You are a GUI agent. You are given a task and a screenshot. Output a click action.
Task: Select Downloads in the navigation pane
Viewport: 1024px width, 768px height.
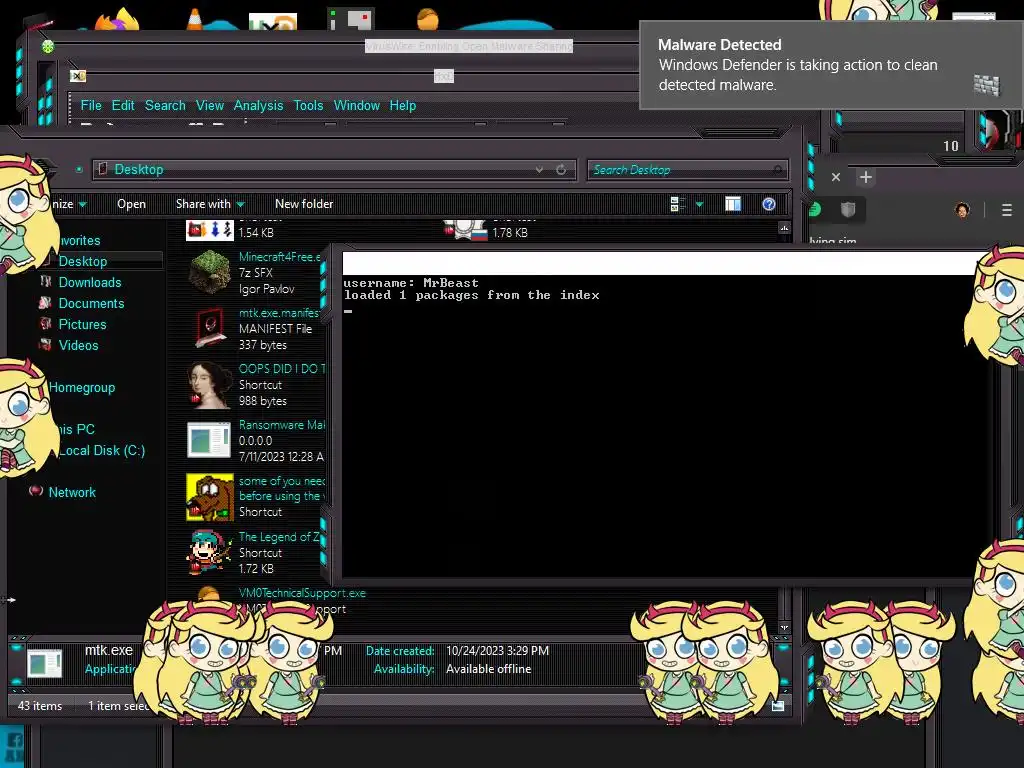pyautogui.click(x=90, y=282)
